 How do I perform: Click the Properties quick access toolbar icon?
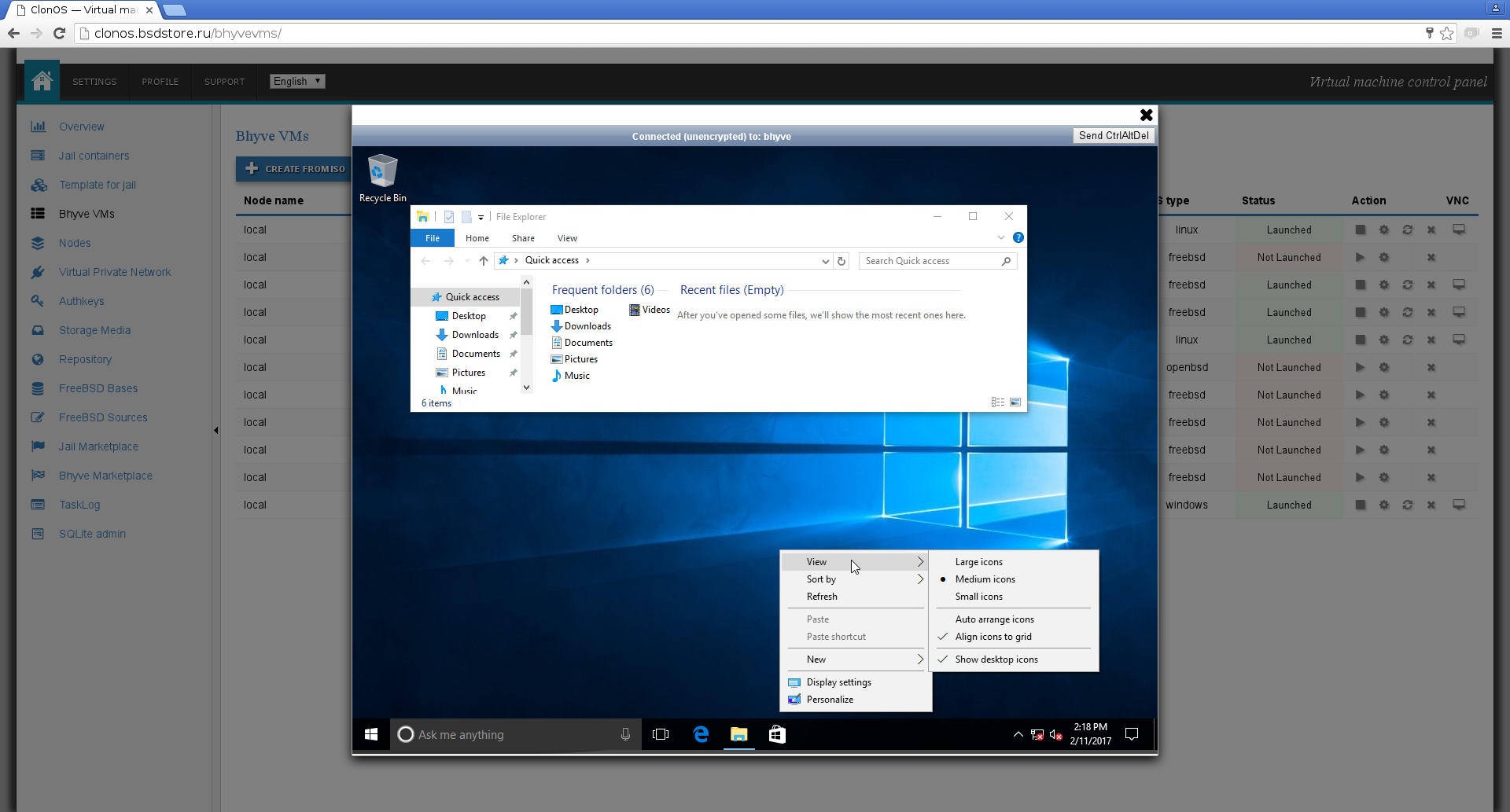point(449,217)
